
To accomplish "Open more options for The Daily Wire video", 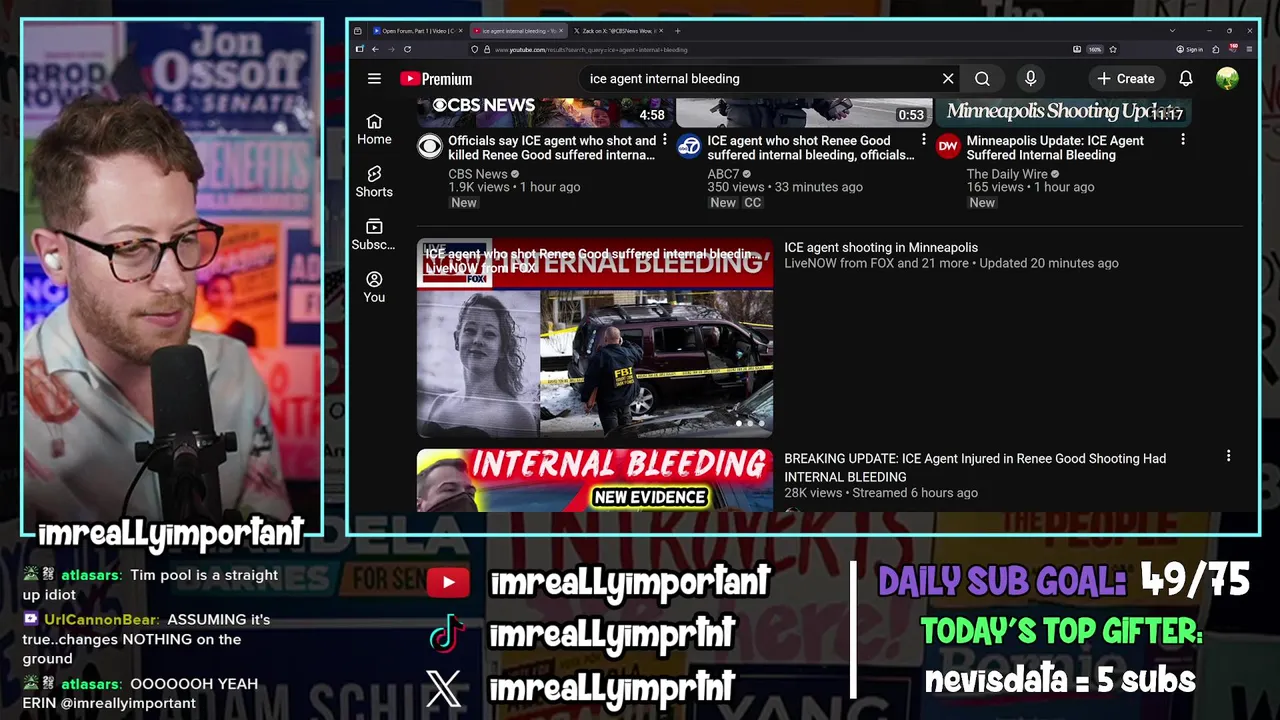I will point(1182,140).
